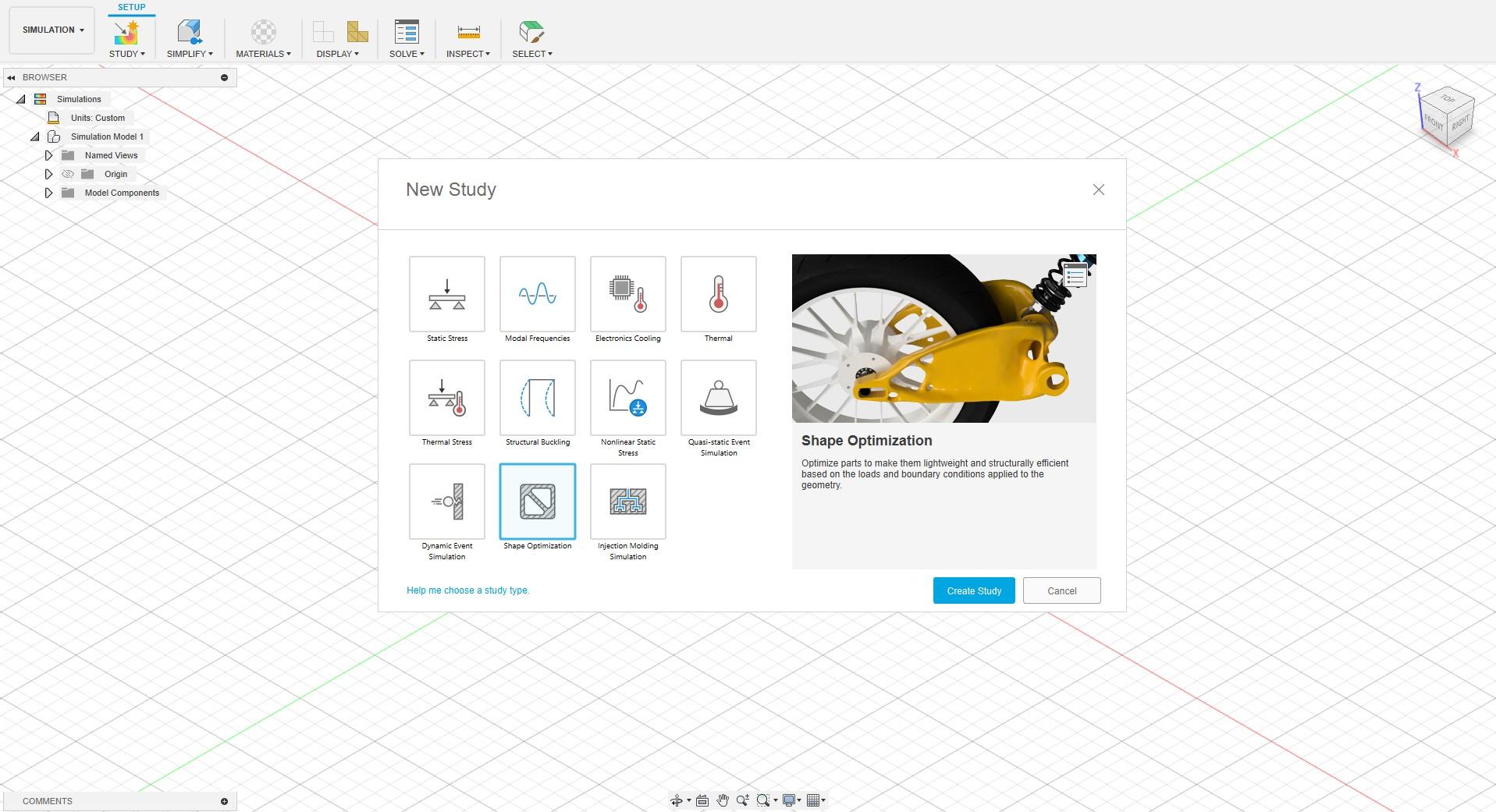Viewport: 1496px width, 812px height.
Task: Open the SIMULATION workspace dropdown
Action: coord(52,30)
